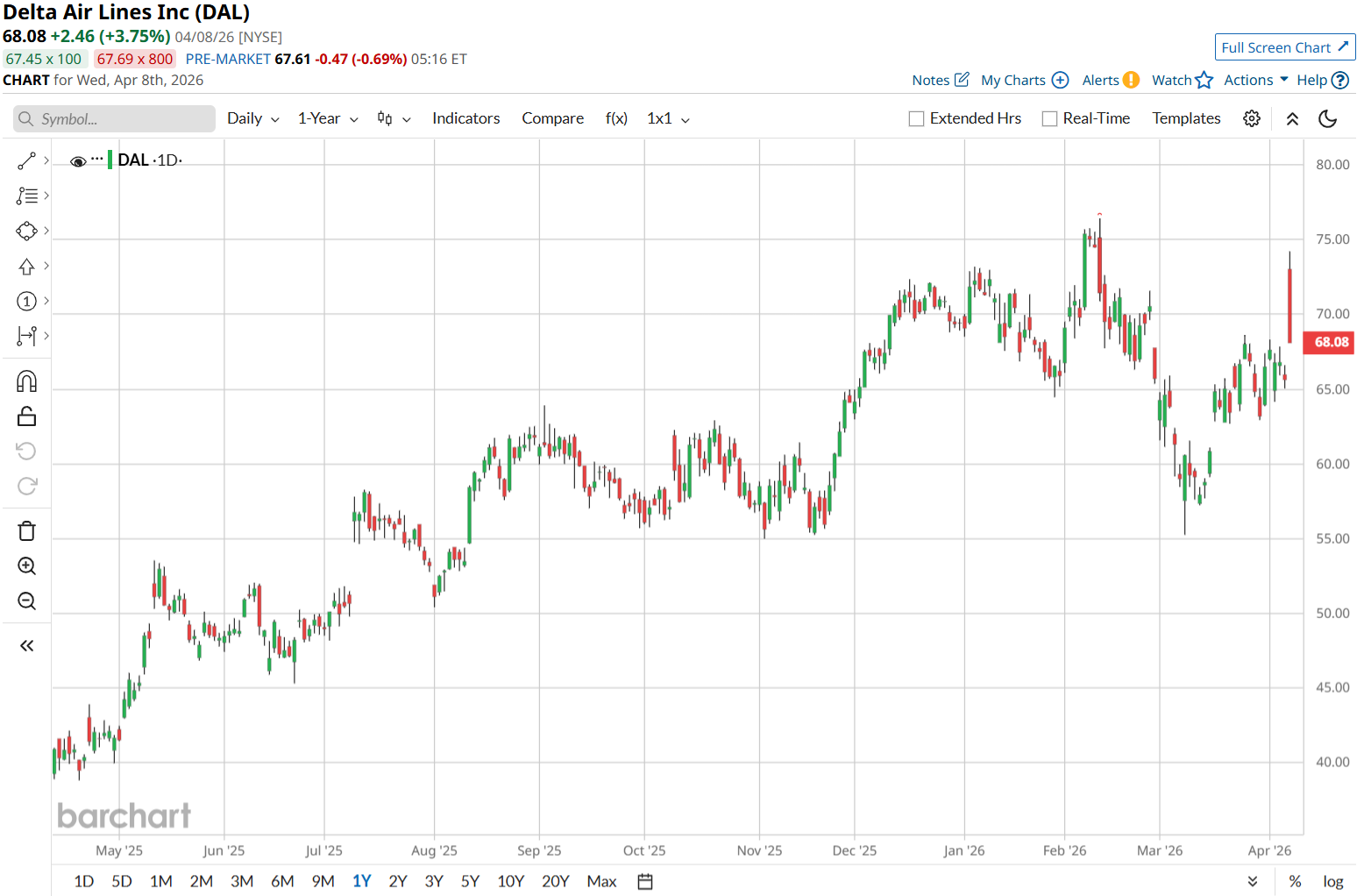Select the 6M time range tab
The width and height of the screenshot is (1357, 896).
pos(282,881)
